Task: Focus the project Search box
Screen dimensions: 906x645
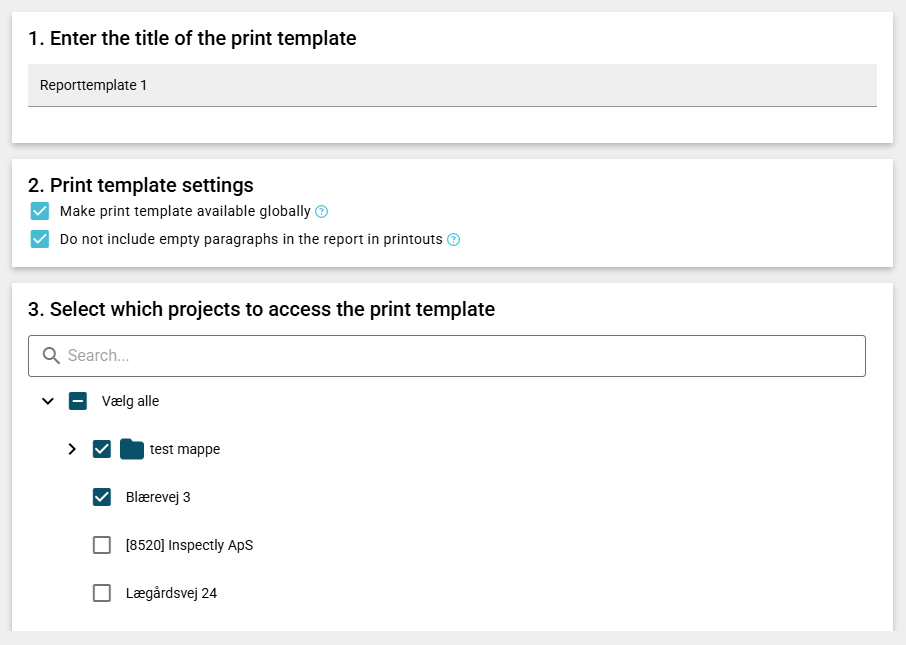Action: pos(460,356)
